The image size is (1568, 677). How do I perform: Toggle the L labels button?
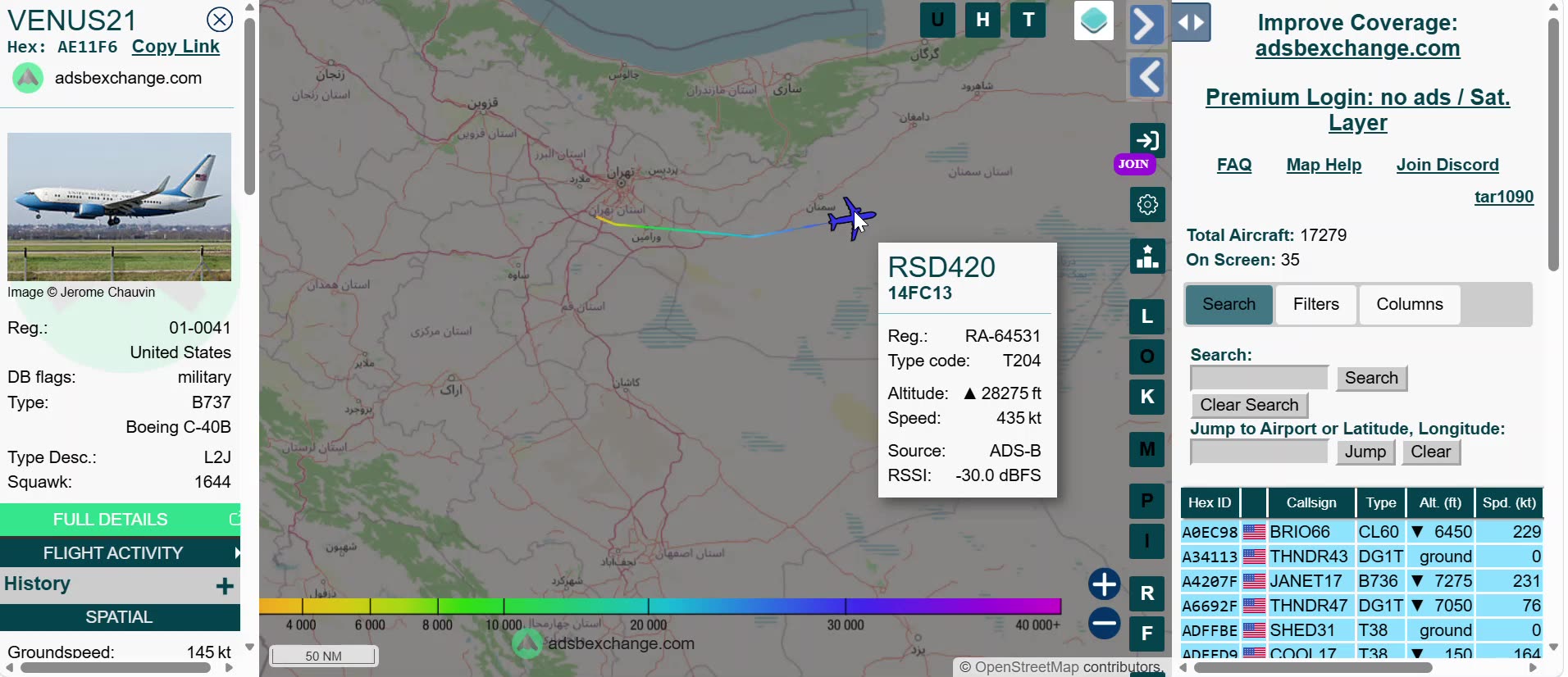(1147, 316)
